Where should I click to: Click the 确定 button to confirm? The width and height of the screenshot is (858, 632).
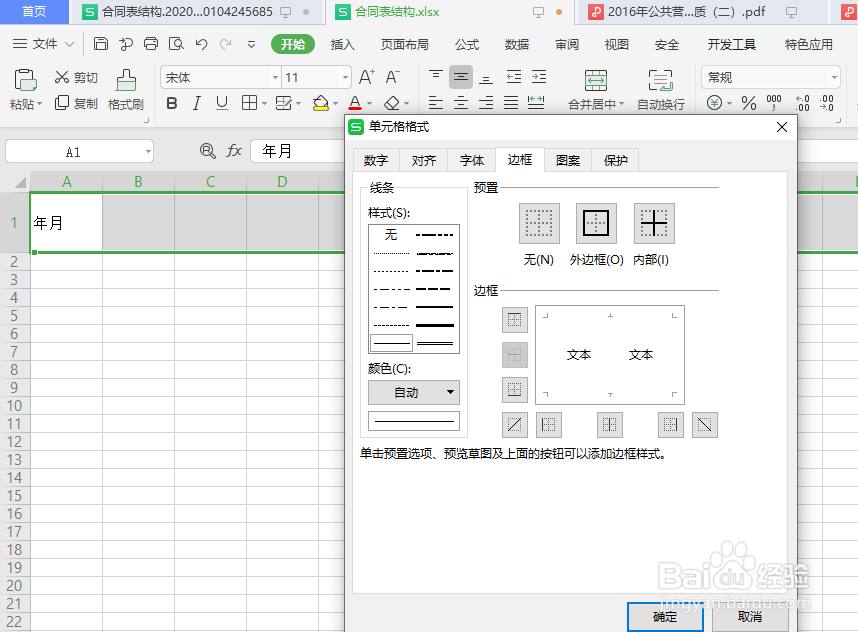(664, 617)
